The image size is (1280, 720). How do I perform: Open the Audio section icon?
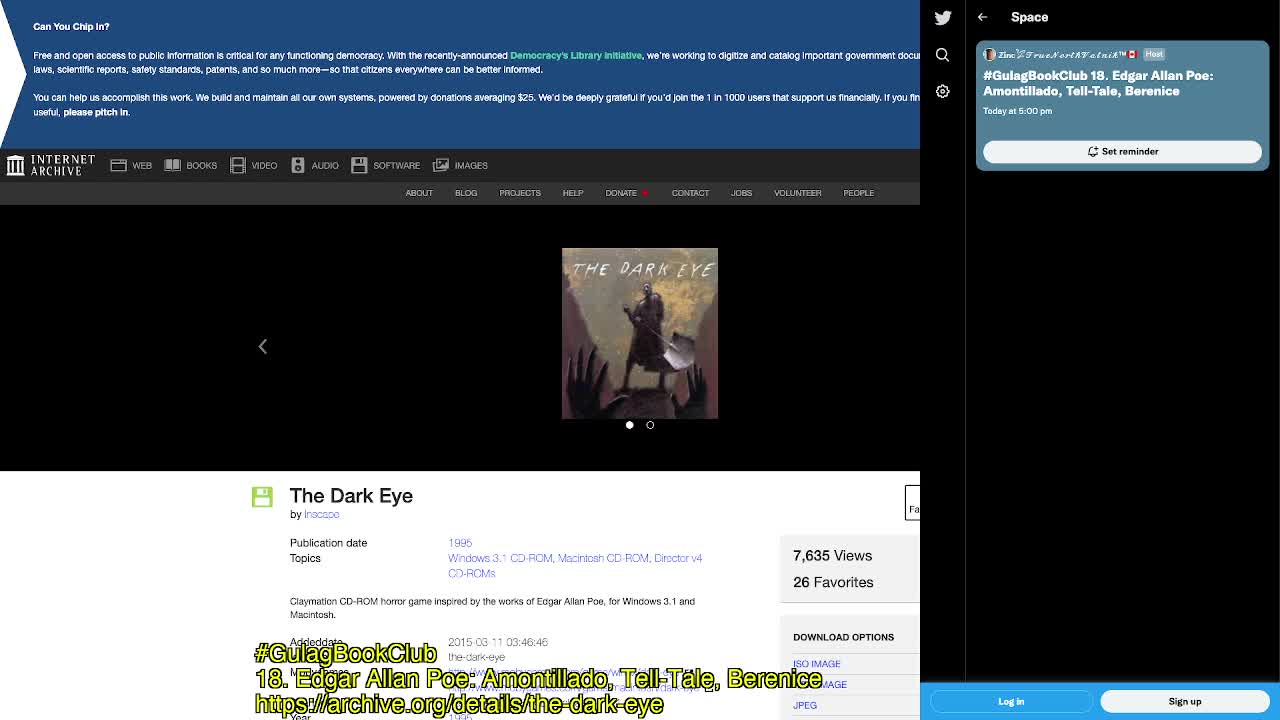point(297,165)
